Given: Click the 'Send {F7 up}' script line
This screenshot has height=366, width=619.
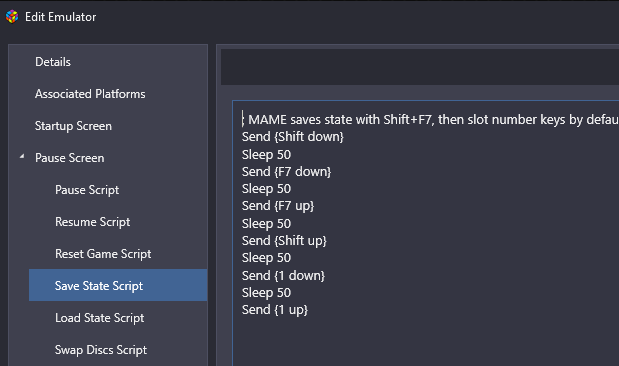Looking at the screenshot, I should (278, 206).
